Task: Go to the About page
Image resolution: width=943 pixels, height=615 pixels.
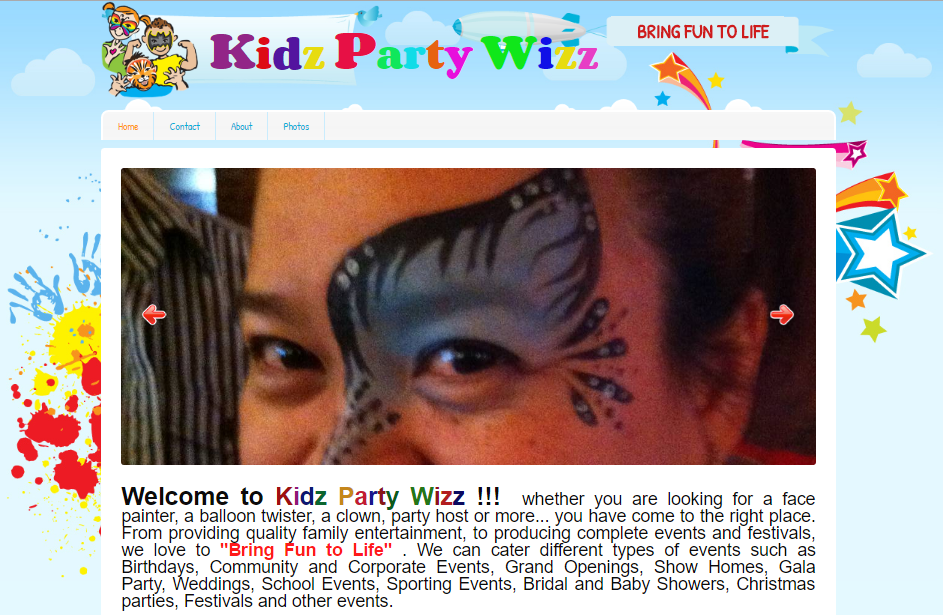Action: pos(242,126)
